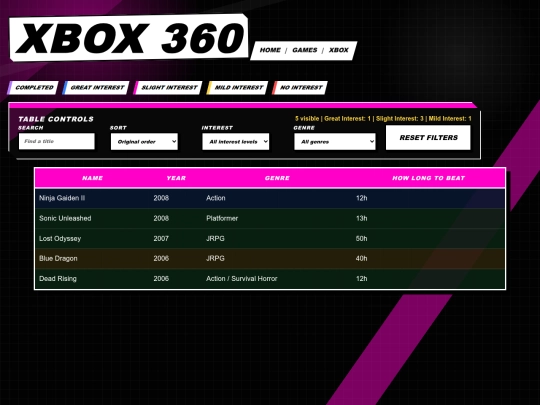Sort by How Long To Beat header
540x405 pixels.
(x=428, y=178)
